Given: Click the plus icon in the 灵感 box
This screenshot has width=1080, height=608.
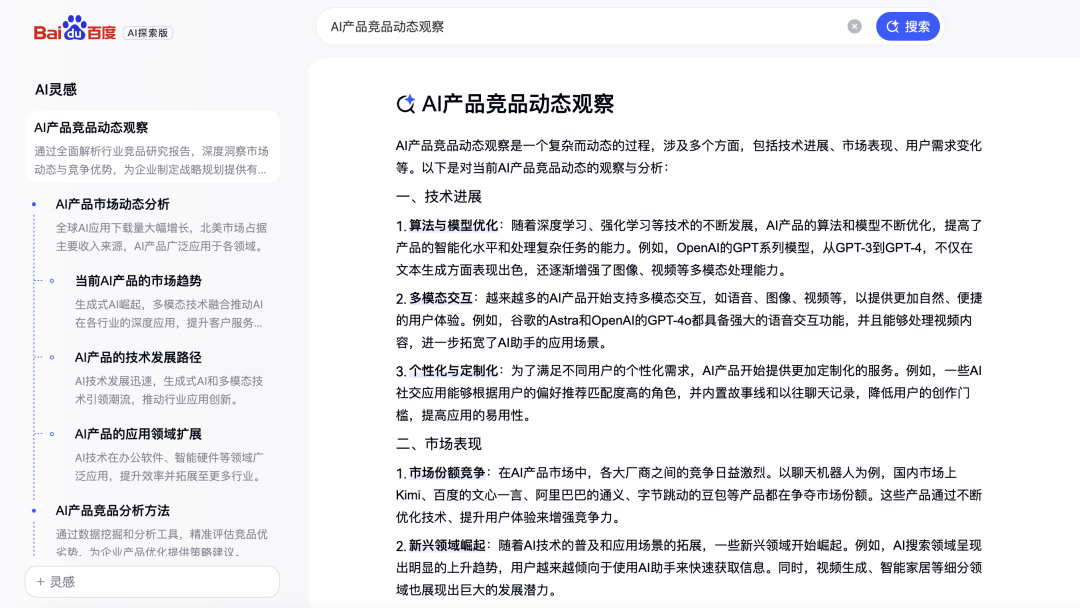Looking at the screenshot, I should [x=40, y=582].
